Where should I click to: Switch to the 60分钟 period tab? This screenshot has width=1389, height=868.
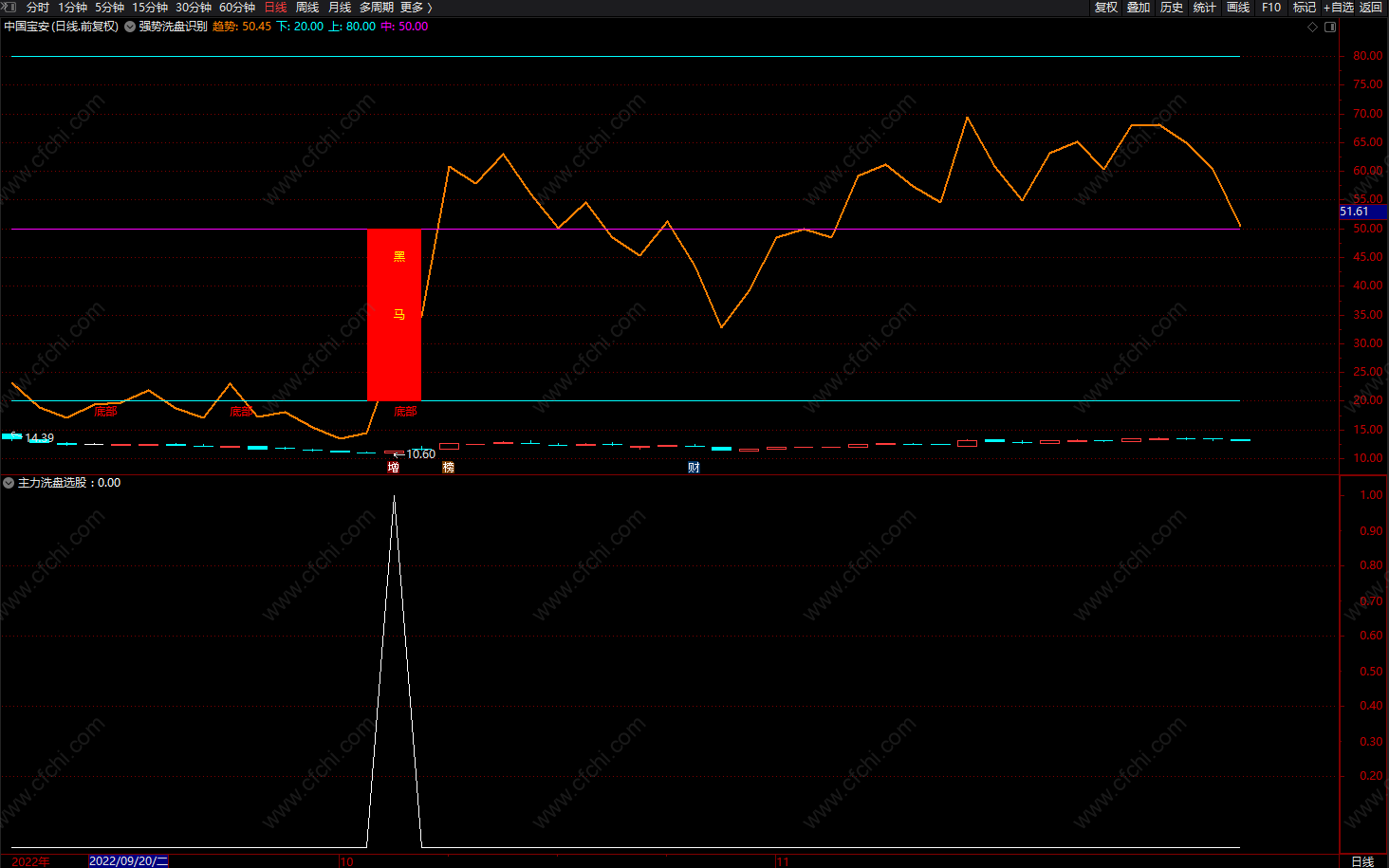(x=237, y=8)
